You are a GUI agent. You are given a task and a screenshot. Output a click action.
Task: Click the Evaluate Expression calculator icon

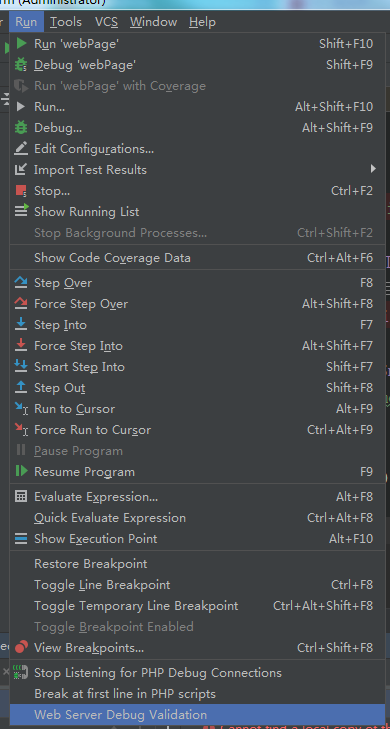pos(21,497)
